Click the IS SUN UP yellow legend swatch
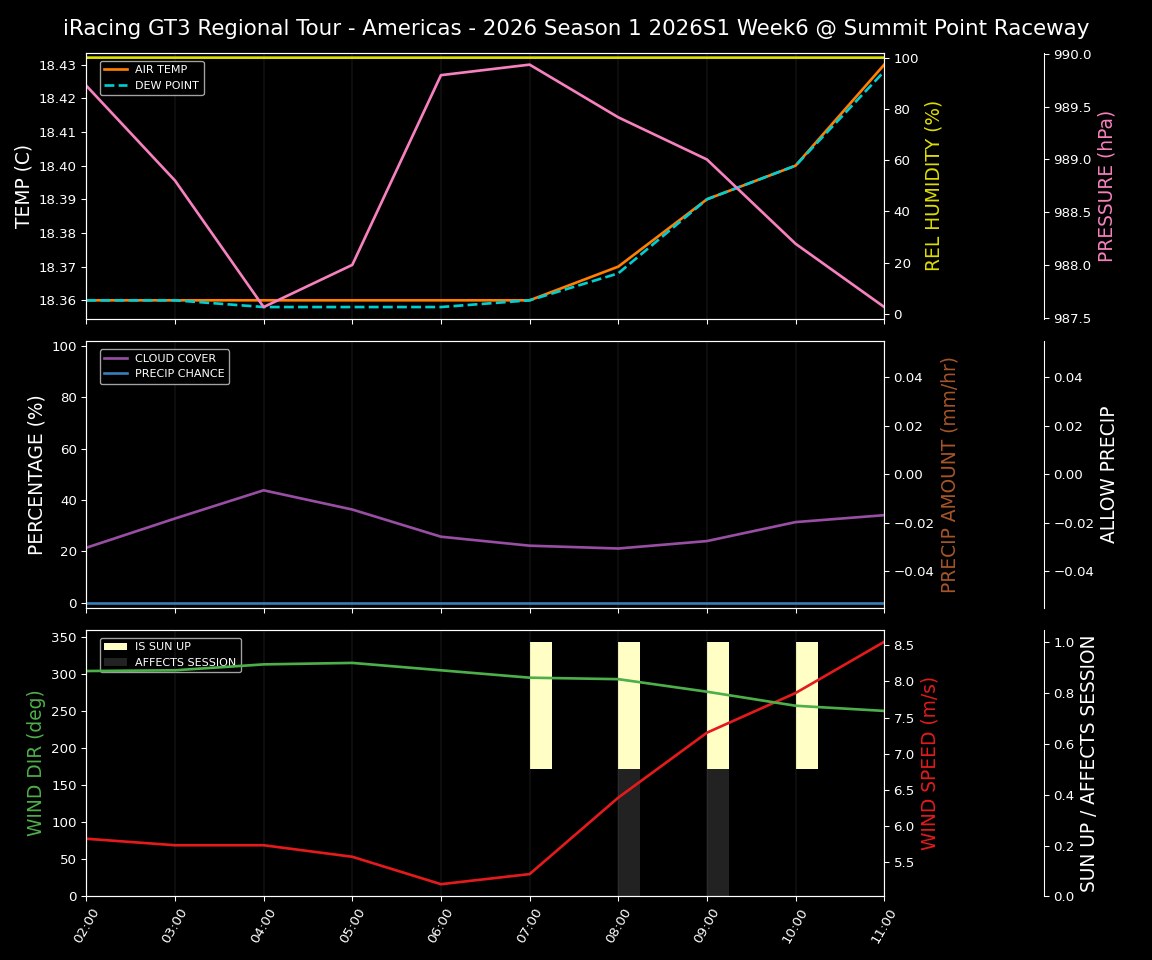This screenshot has height=960, width=1152. pos(113,646)
